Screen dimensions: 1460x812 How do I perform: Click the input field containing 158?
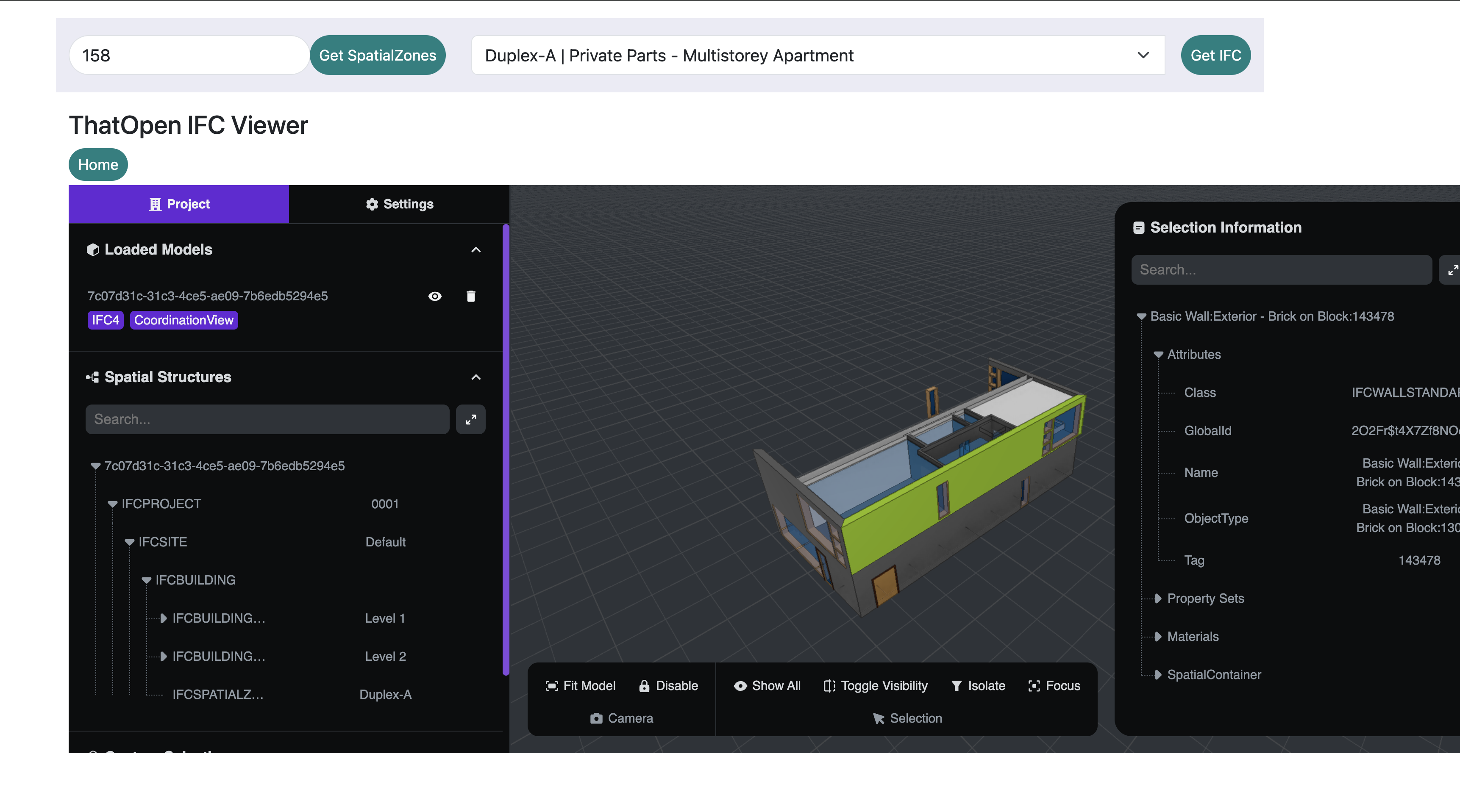(x=189, y=55)
